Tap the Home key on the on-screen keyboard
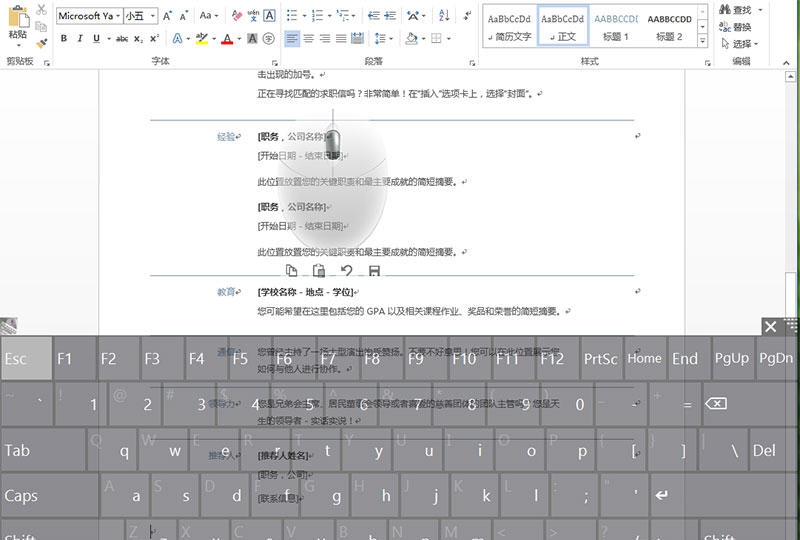This screenshot has width=800, height=540. [x=644, y=358]
